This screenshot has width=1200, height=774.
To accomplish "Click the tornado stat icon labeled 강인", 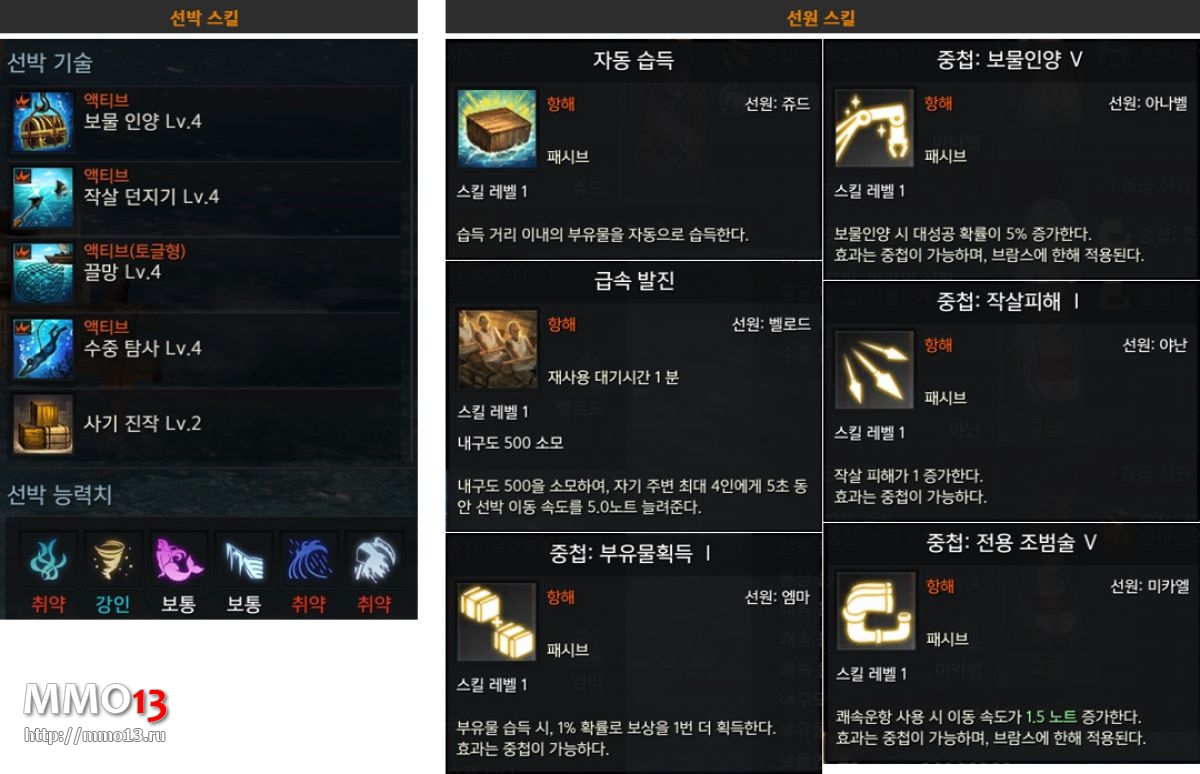I will pyautogui.click(x=112, y=560).
